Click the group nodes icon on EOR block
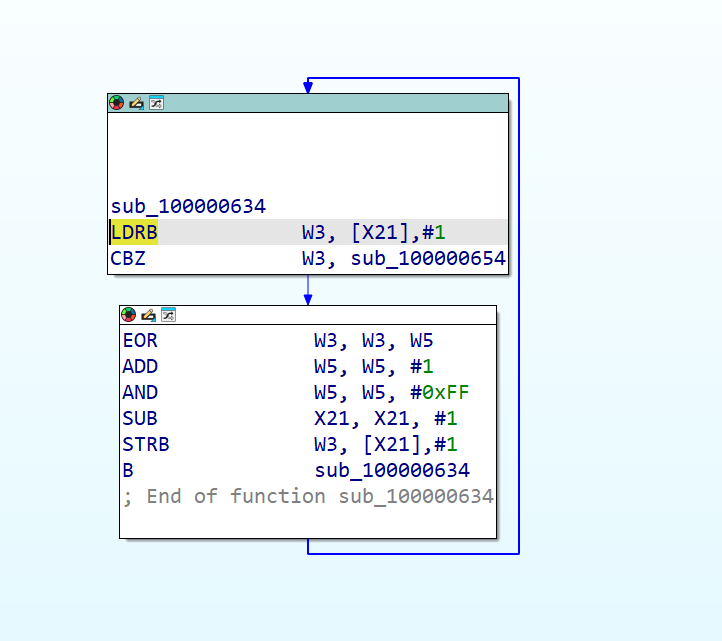This screenshot has height=641, width=722. 168,315
